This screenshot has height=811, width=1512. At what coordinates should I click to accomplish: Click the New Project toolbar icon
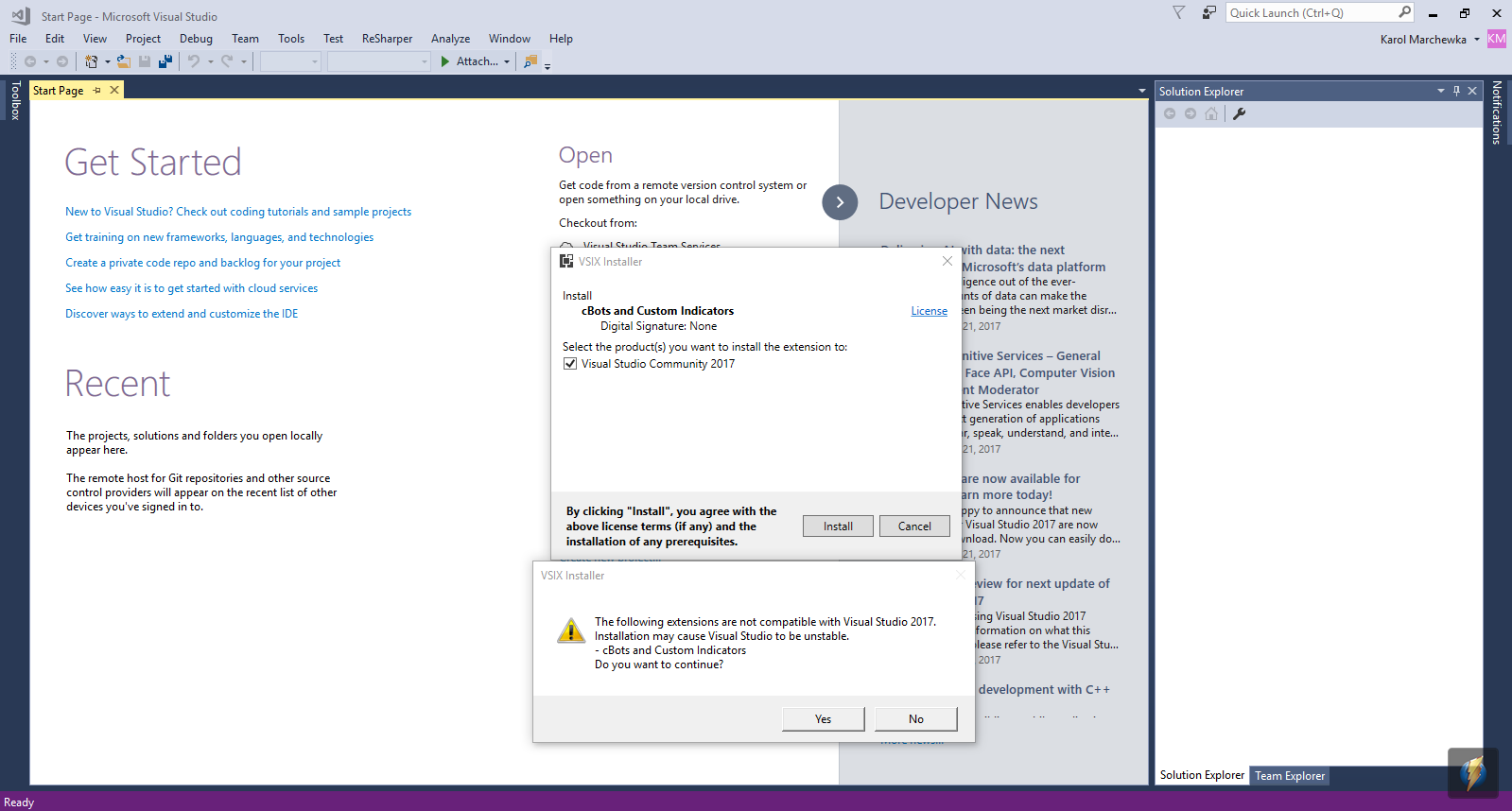(91, 61)
